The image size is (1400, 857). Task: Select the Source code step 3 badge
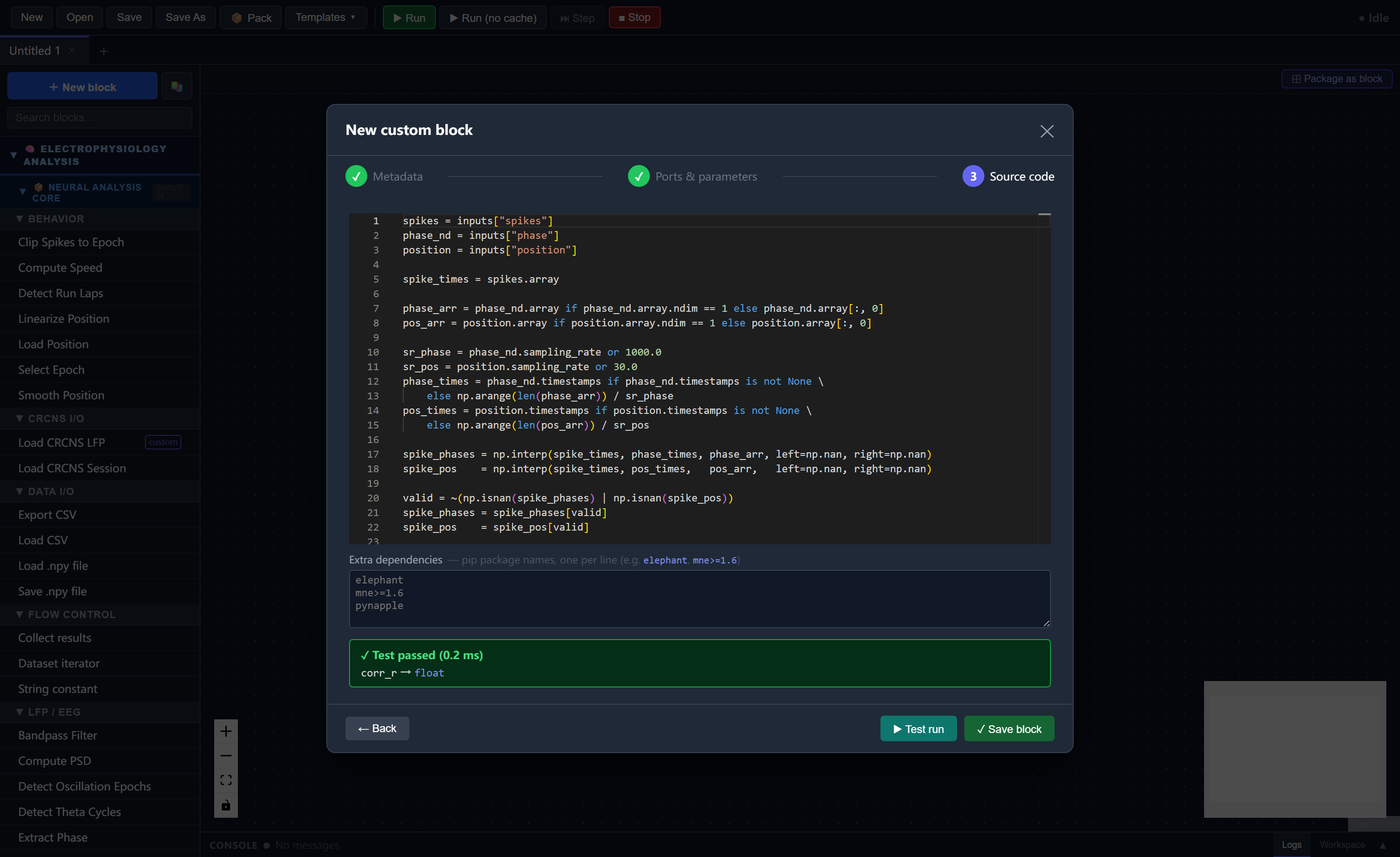click(973, 176)
